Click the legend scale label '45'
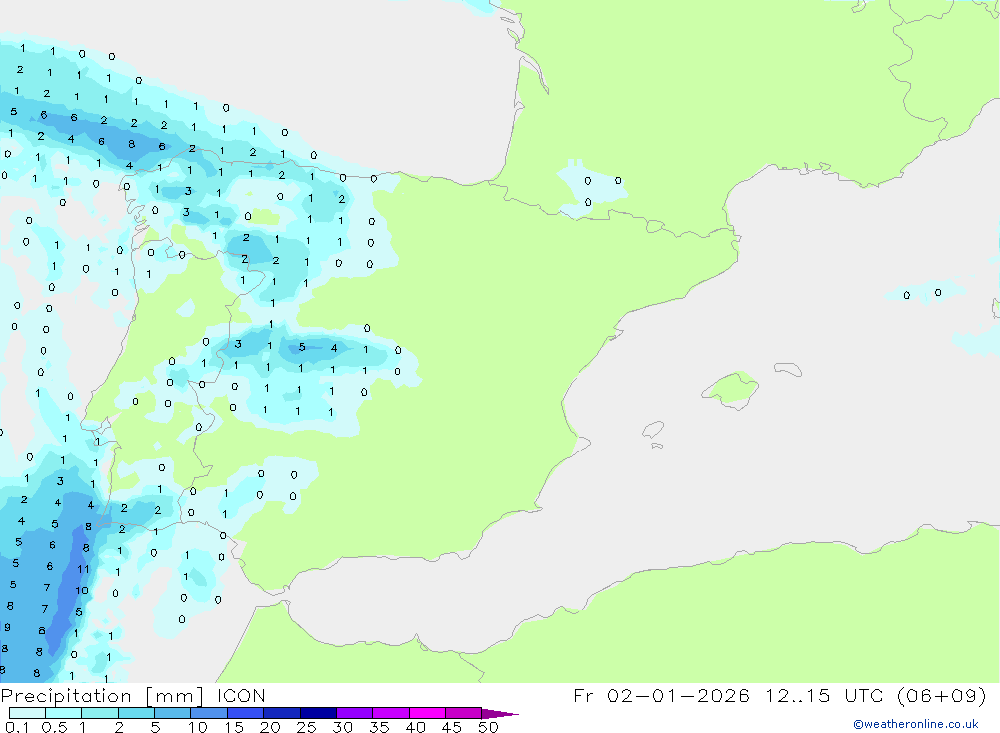 pyautogui.click(x=452, y=727)
